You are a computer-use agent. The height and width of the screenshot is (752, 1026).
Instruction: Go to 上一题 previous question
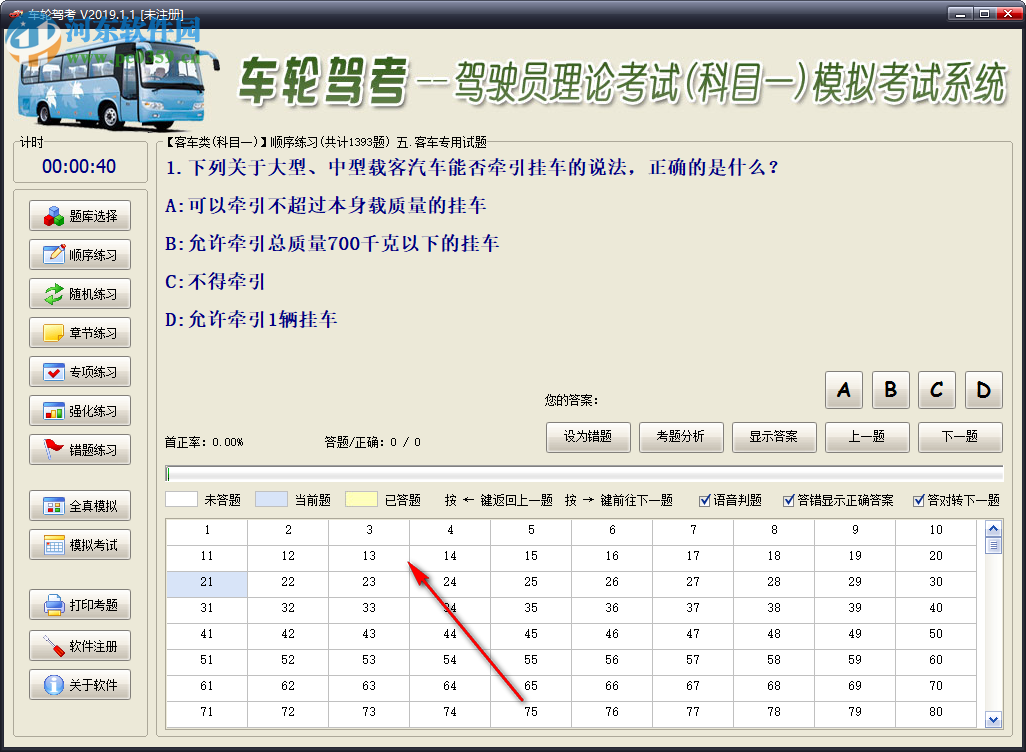867,437
